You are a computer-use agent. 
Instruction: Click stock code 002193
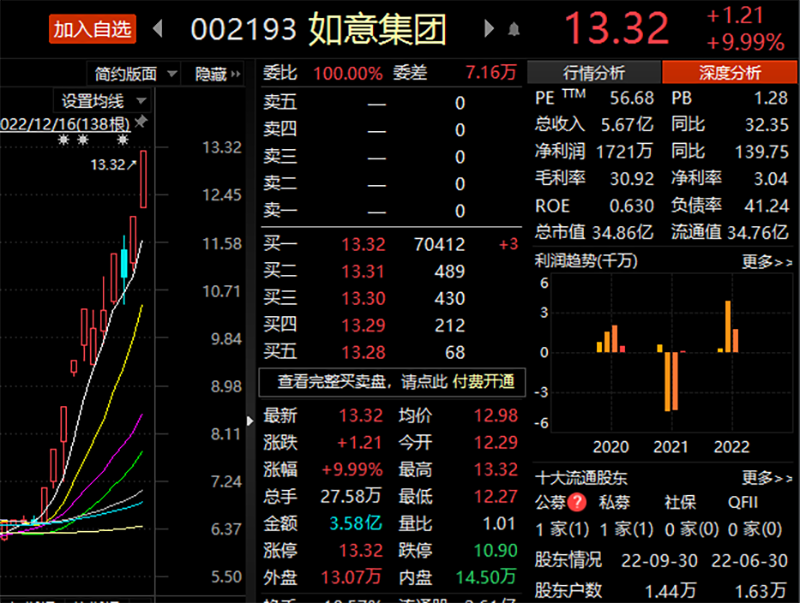[243, 29]
